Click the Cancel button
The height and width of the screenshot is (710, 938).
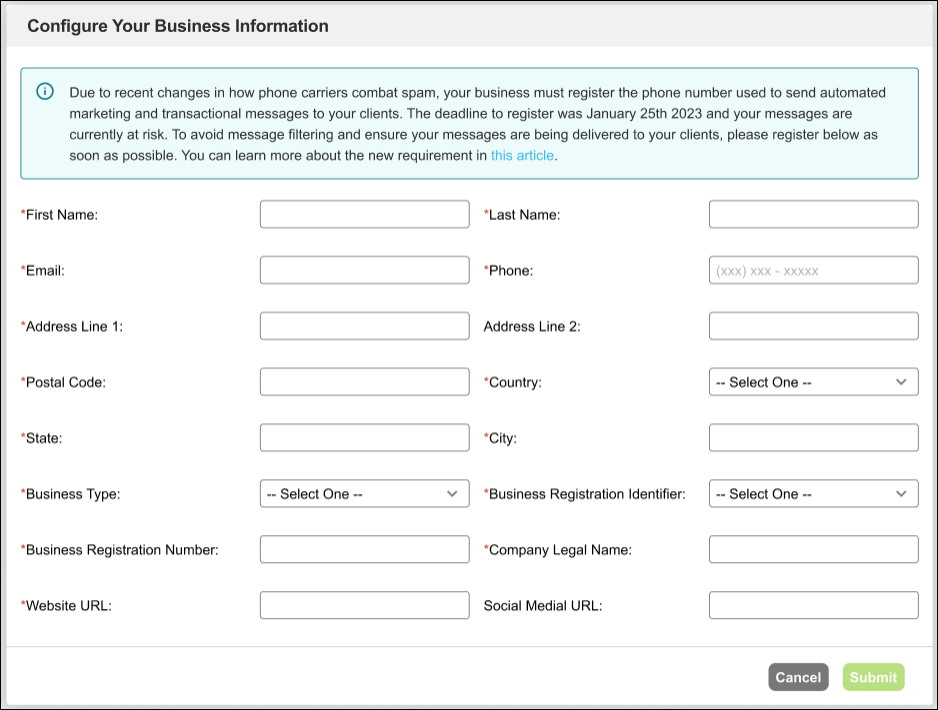[x=798, y=677]
